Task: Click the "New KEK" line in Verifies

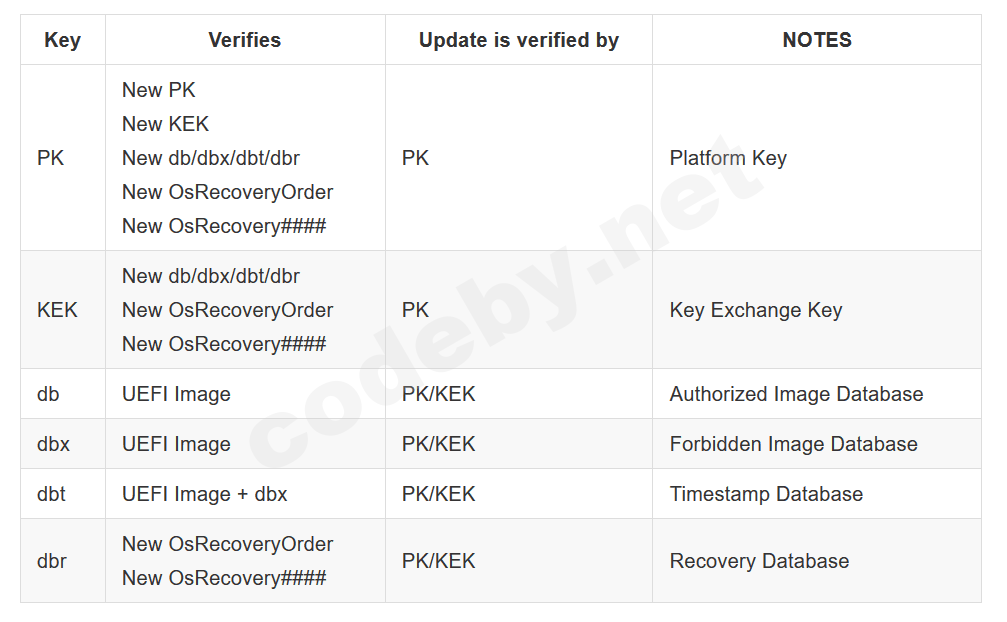Action: 166,124
